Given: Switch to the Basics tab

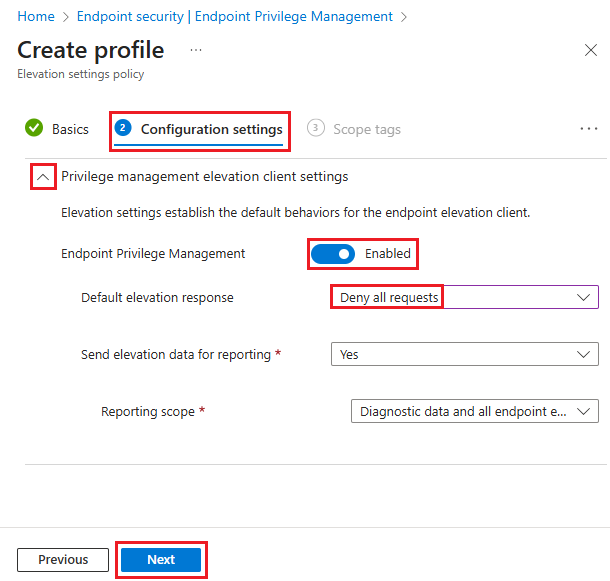Looking at the screenshot, I should 70,129.
